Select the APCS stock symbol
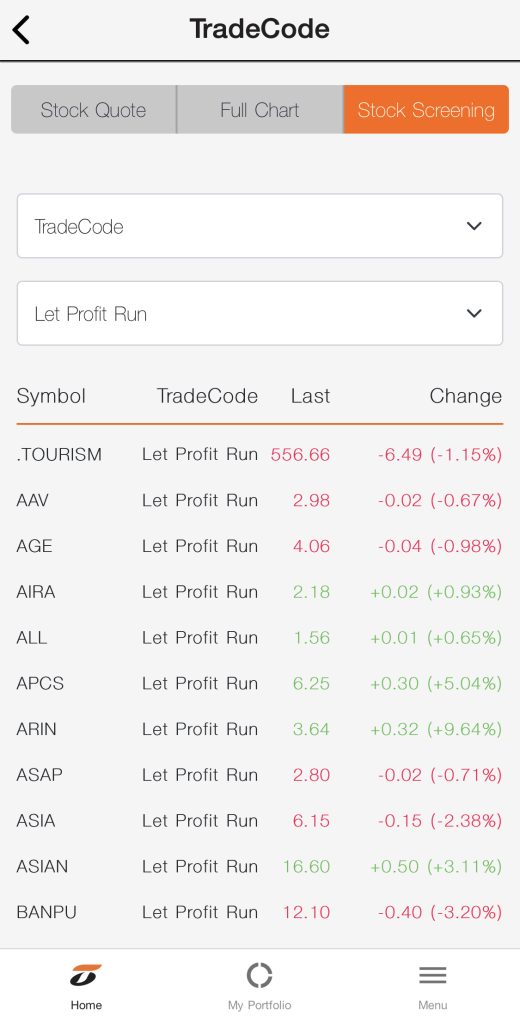 click(x=40, y=683)
